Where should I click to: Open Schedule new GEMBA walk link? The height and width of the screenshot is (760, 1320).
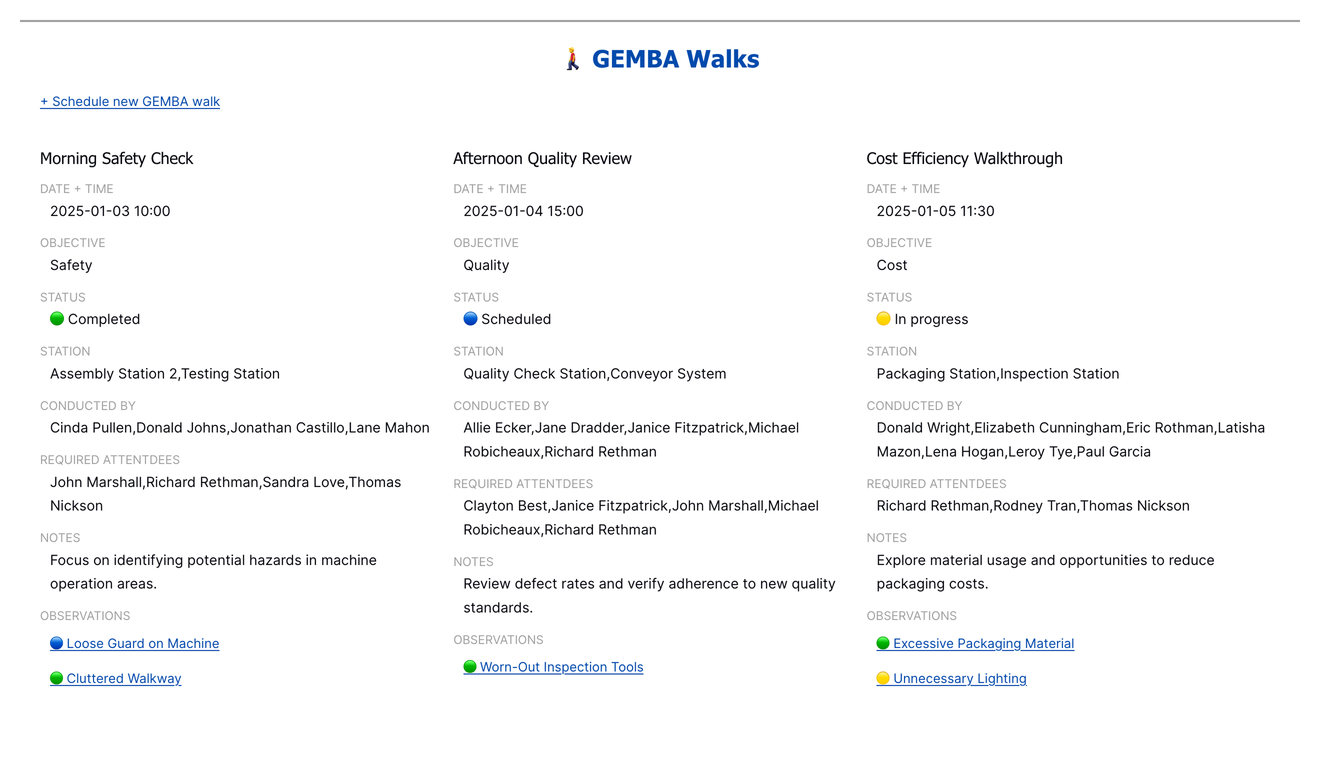(130, 102)
